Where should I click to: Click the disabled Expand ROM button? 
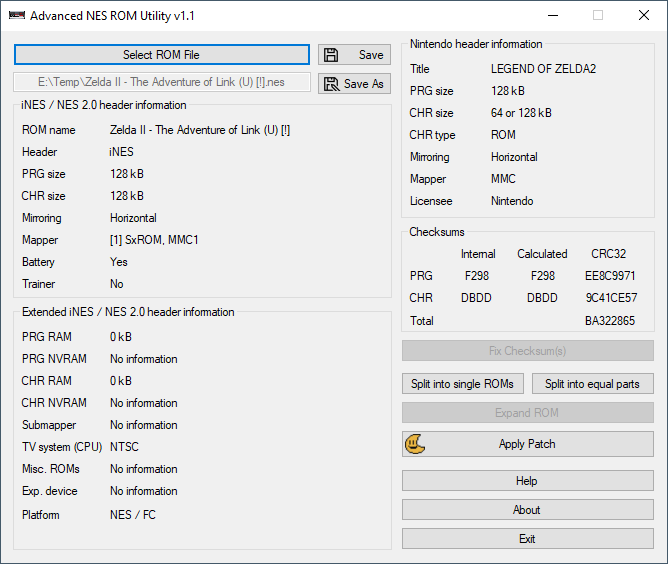coord(527,413)
